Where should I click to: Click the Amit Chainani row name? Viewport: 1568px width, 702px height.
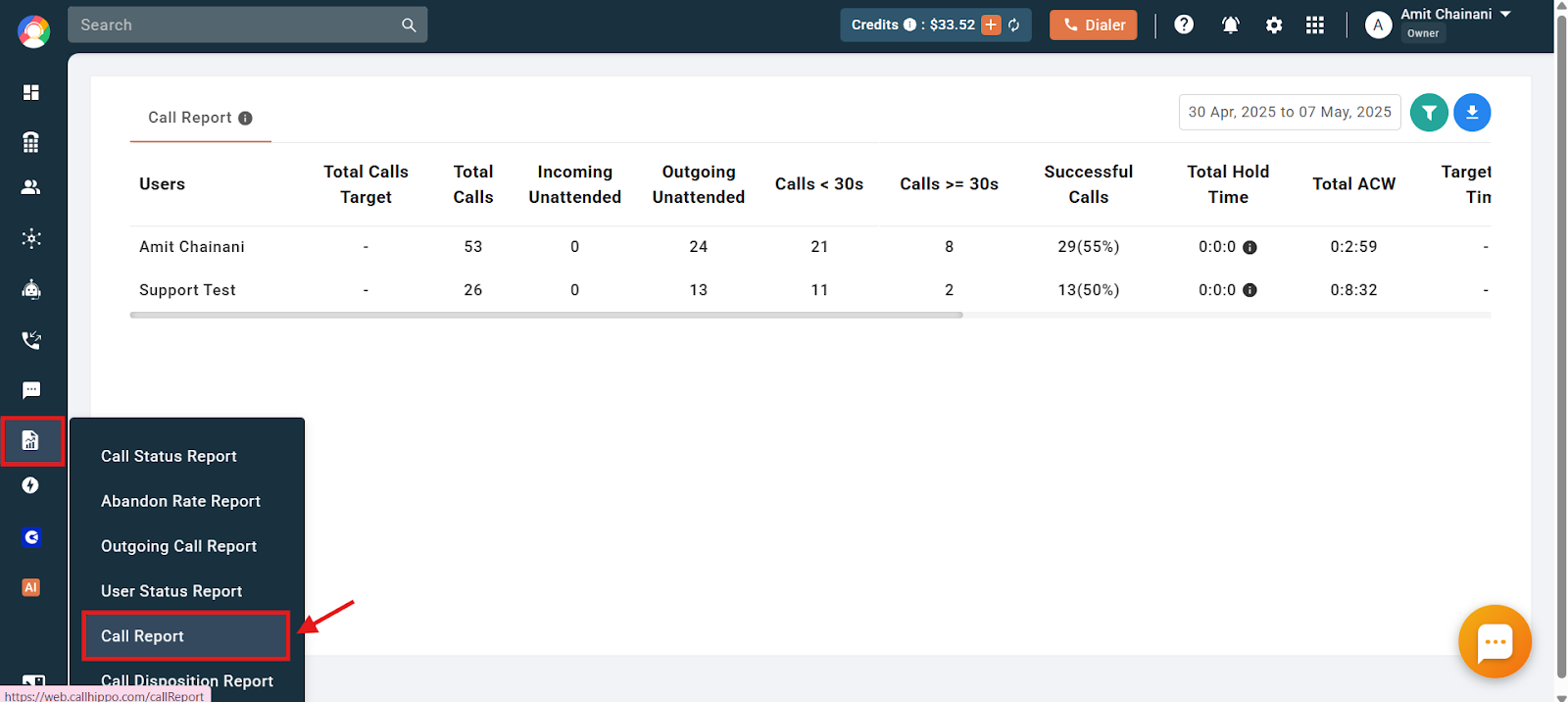coord(192,247)
